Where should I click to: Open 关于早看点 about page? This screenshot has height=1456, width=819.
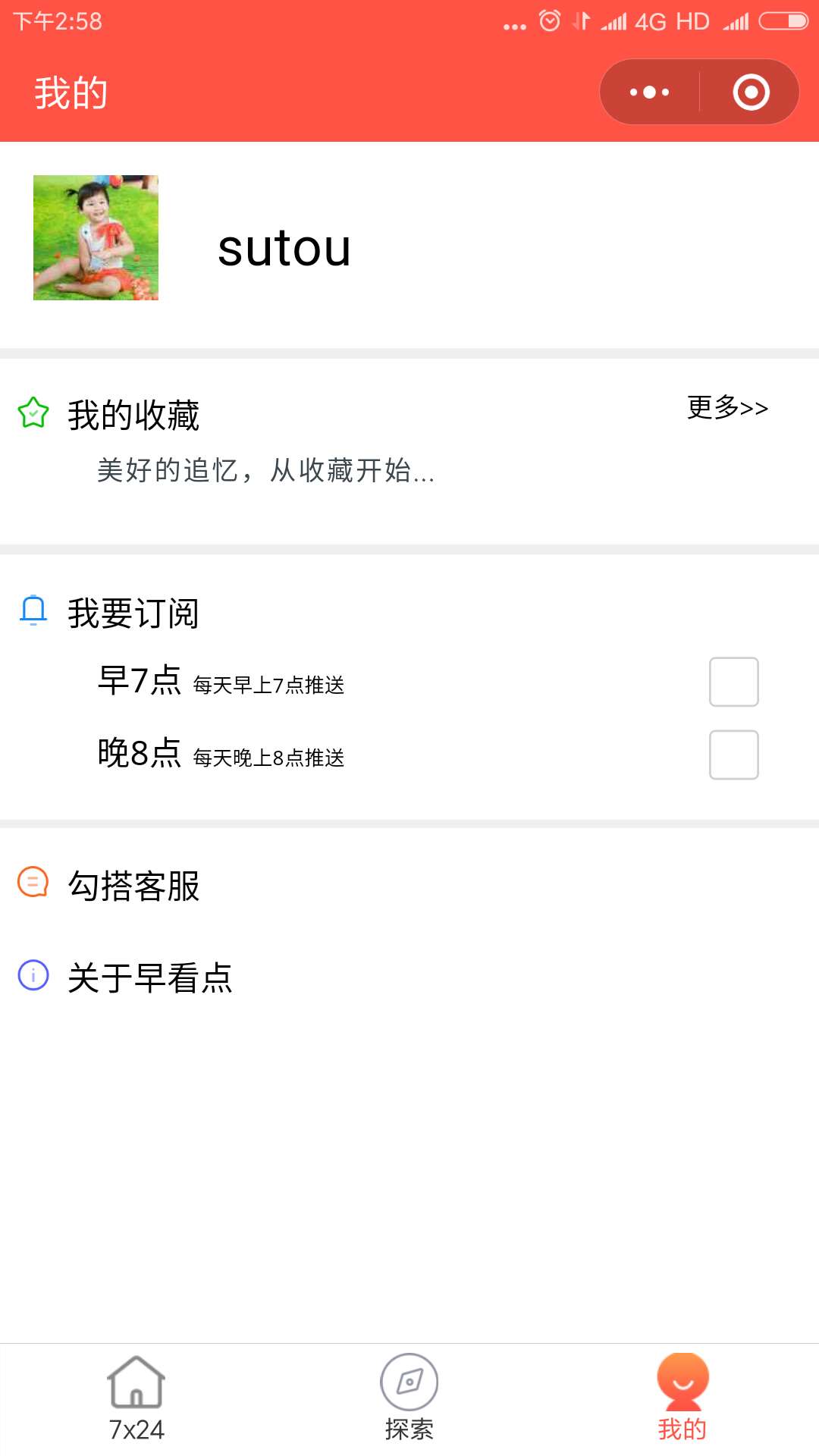click(150, 977)
